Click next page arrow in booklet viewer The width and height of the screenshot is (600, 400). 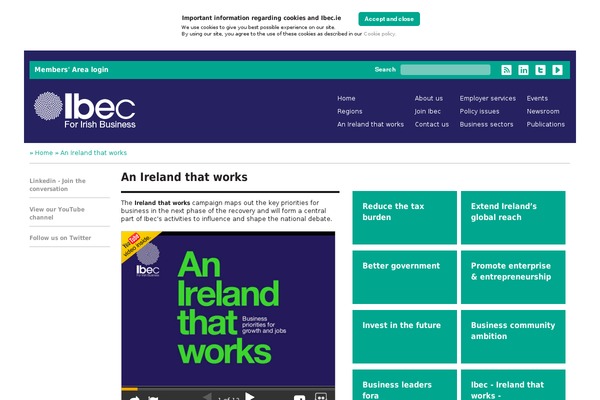[250, 396]
